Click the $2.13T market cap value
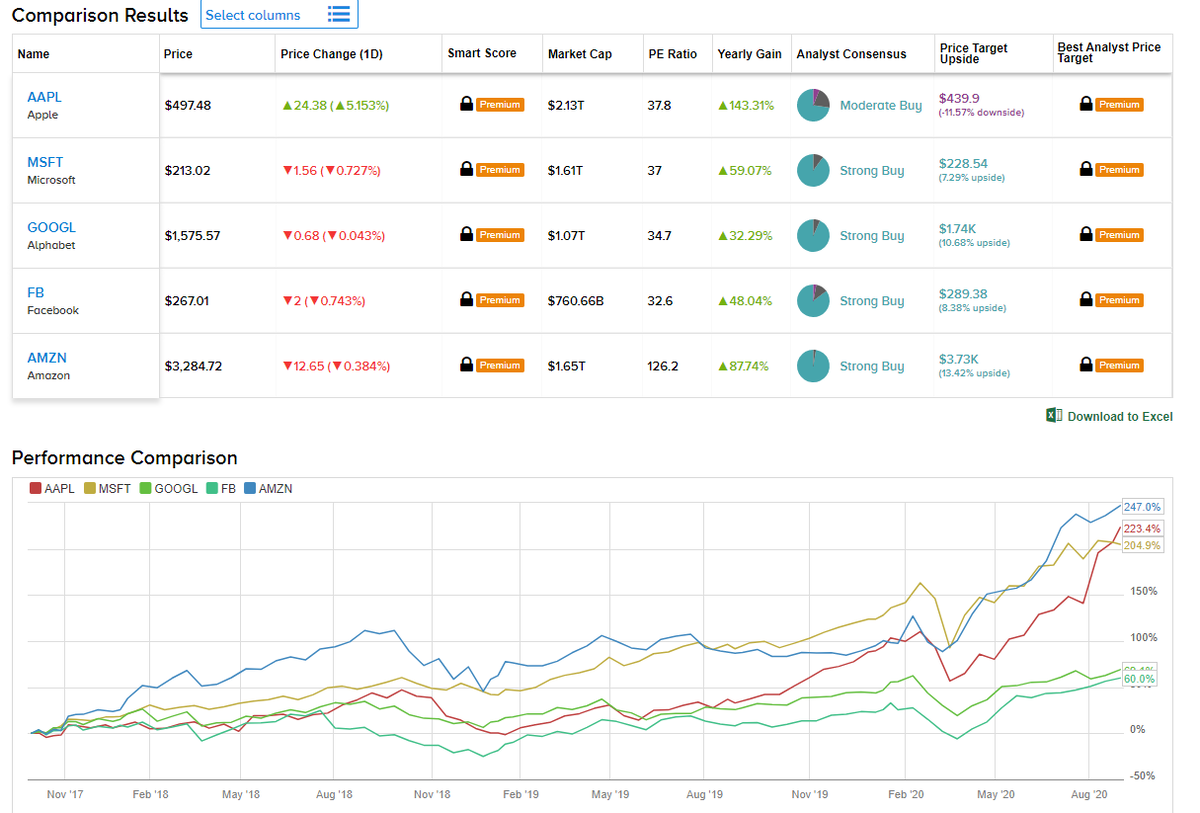The width and height of the screenshot is (1200, 813). coord(566,105)
